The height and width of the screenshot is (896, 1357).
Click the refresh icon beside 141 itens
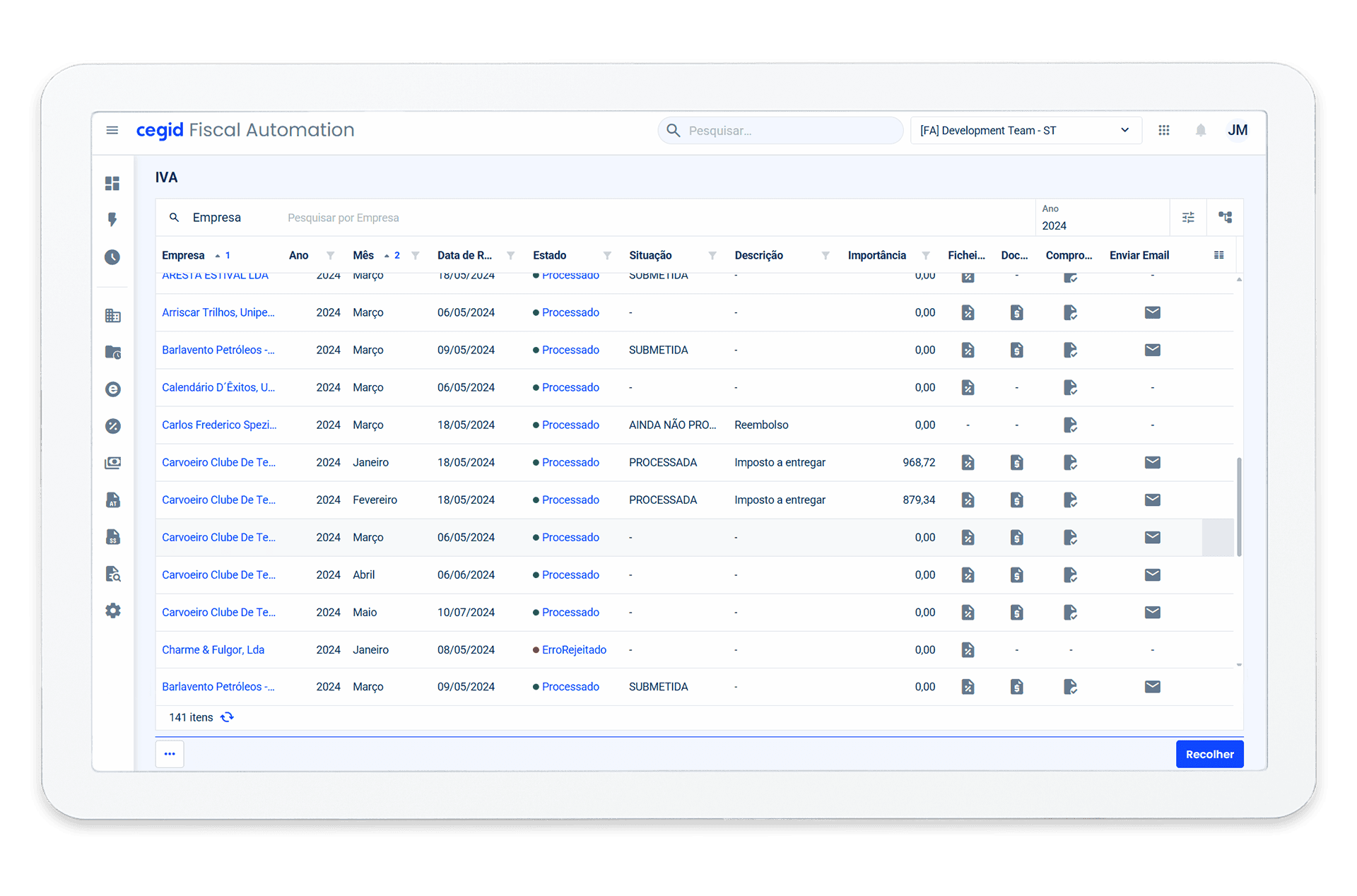[227, 717]
